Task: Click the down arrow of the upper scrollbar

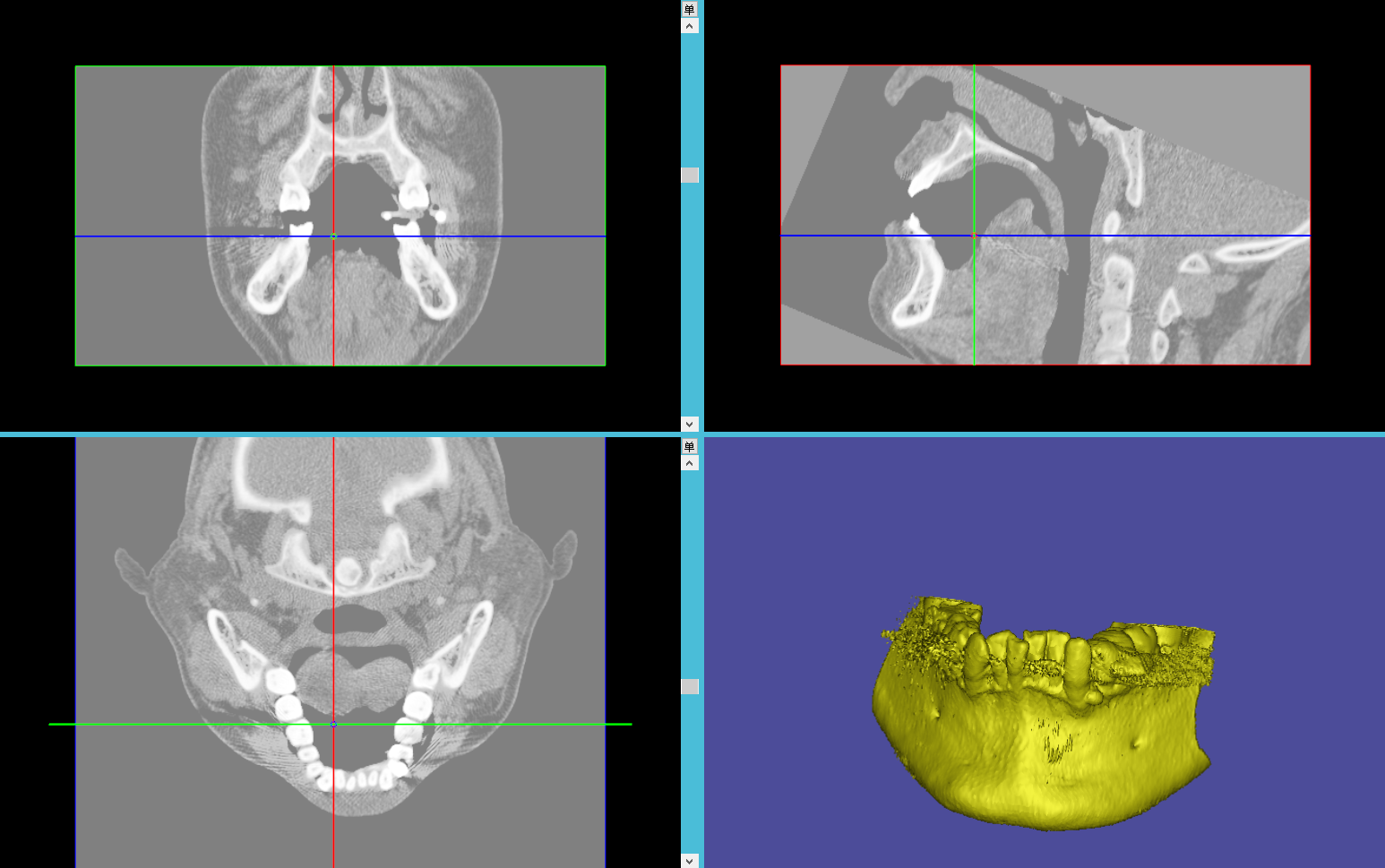Action: coord(689,424)
